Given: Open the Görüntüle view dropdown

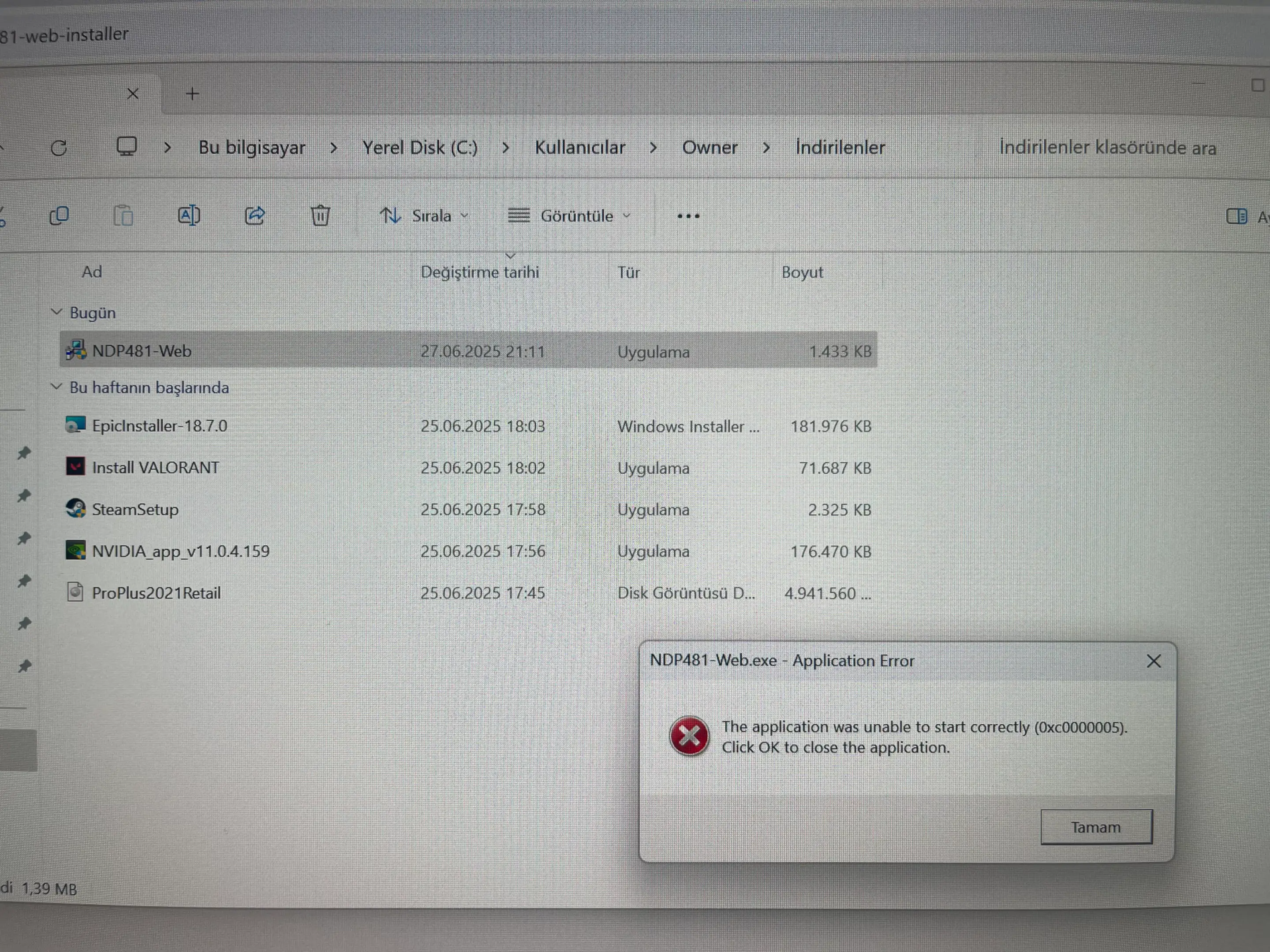Looking at the screenshot, I should 570,216.
